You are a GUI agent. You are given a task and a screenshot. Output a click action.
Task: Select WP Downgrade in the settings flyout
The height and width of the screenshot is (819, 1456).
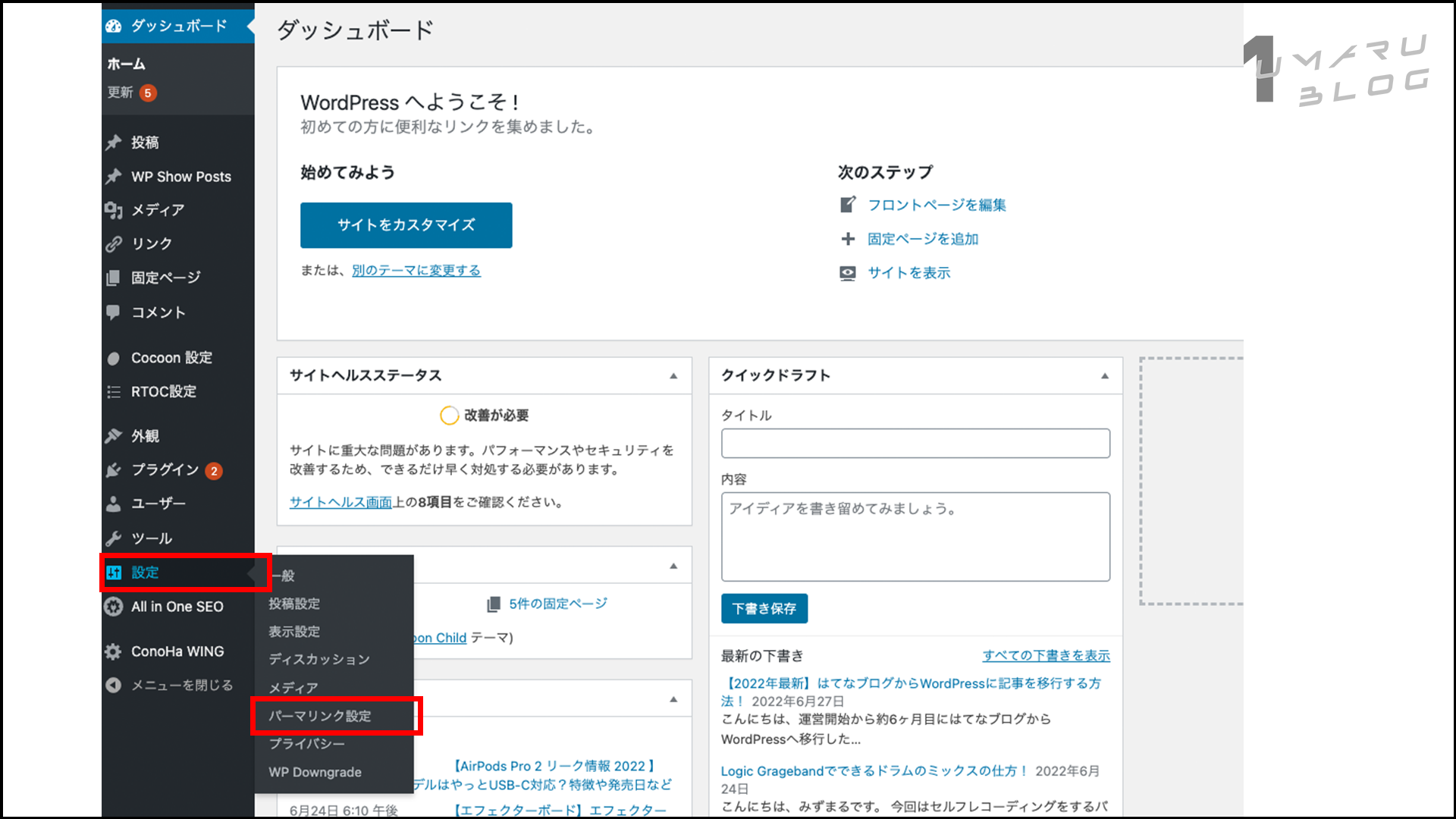point(315,773)
